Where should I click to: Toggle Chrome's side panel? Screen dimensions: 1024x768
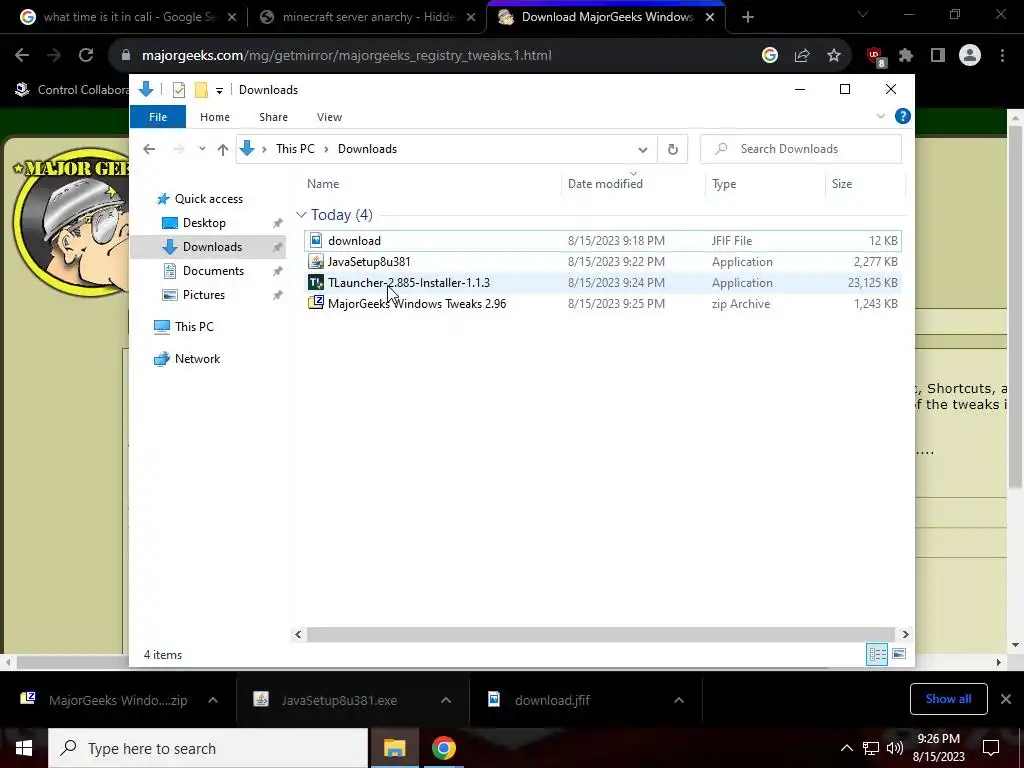[938, 56]
